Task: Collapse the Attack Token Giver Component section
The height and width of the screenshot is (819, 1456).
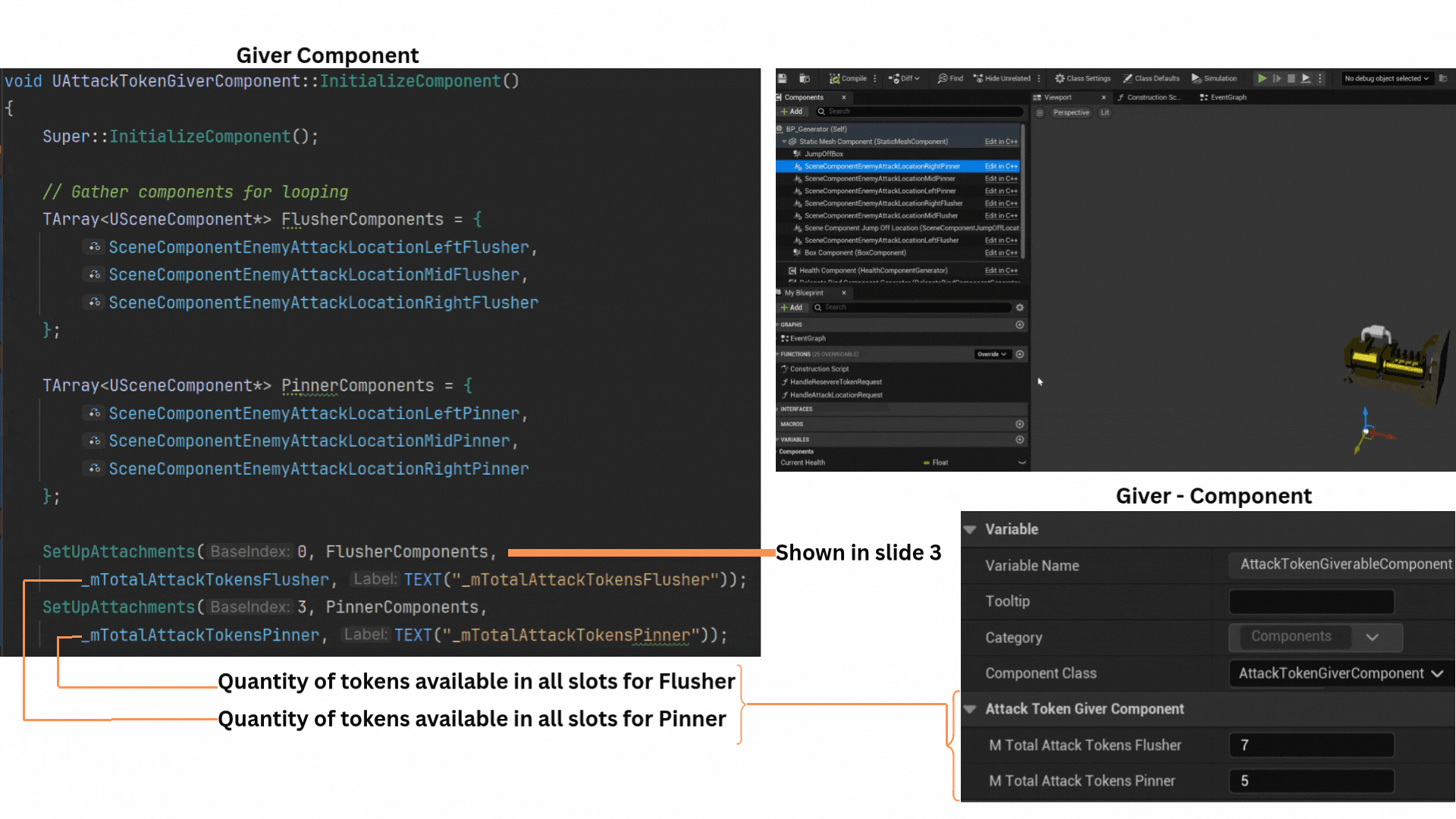Action: (970, 709)
